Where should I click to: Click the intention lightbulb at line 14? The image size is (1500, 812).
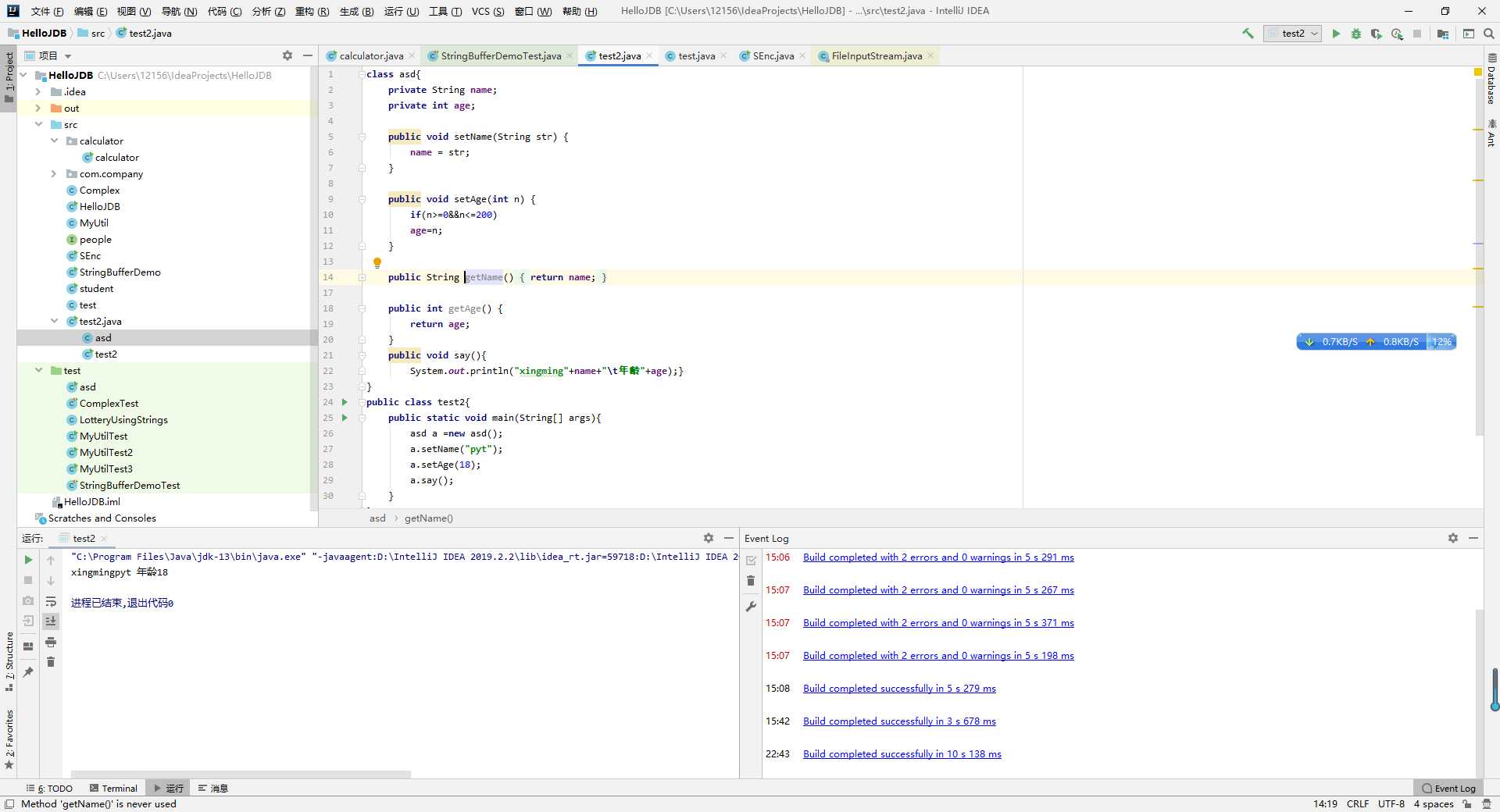tap(377, 263)
